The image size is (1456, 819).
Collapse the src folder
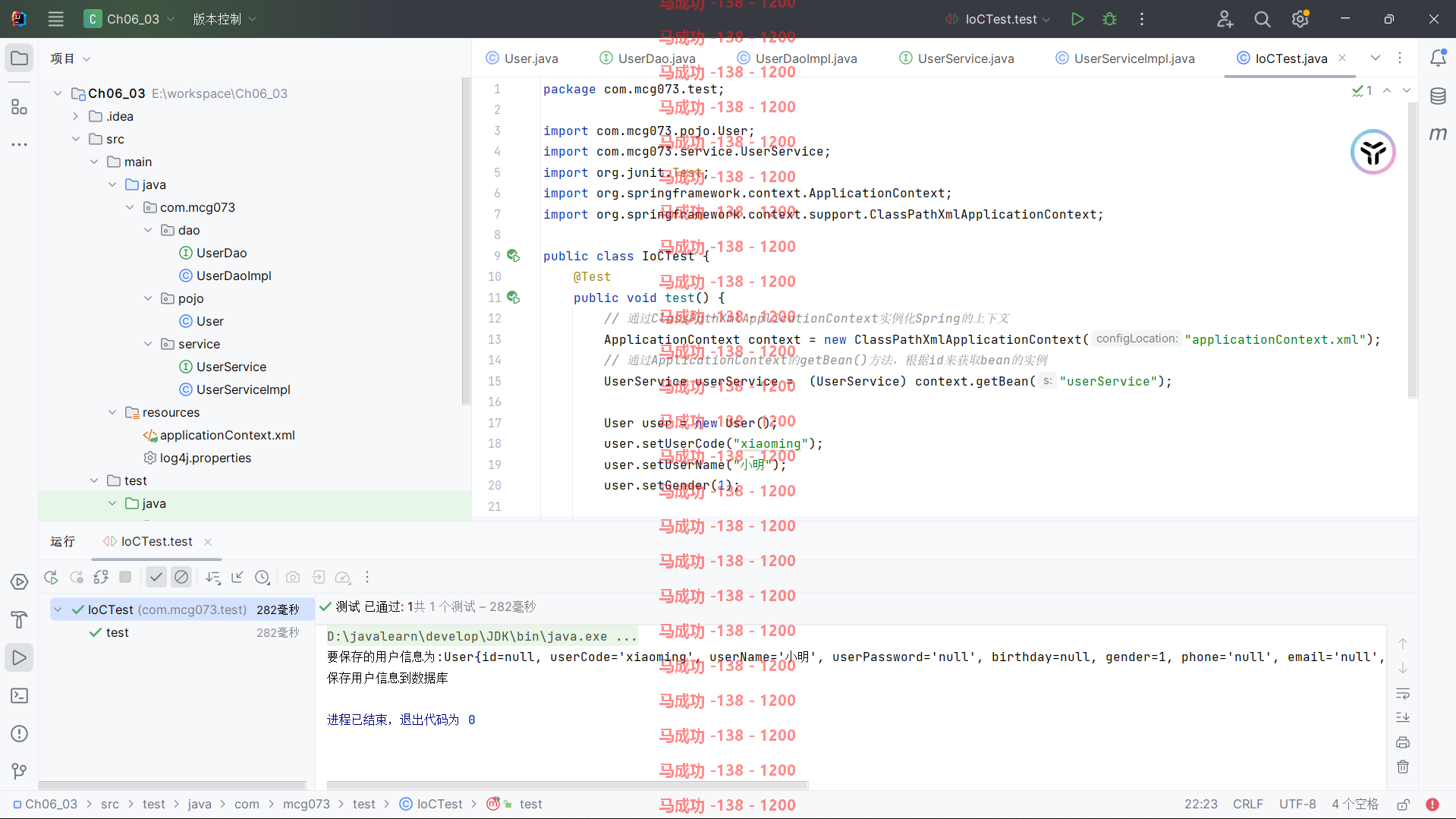[x=75, y=139]
